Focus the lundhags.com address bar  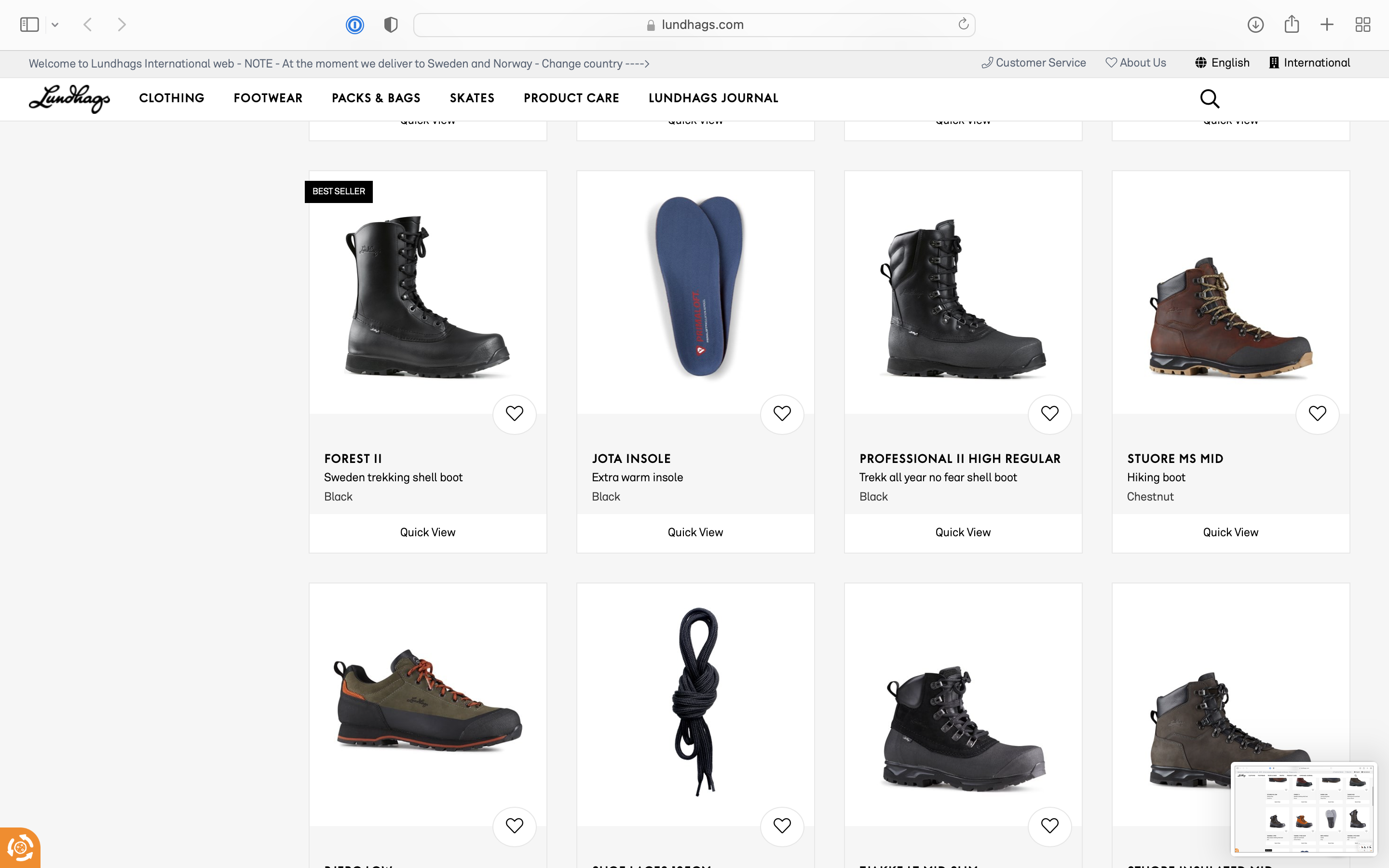[x=694, y=25]
